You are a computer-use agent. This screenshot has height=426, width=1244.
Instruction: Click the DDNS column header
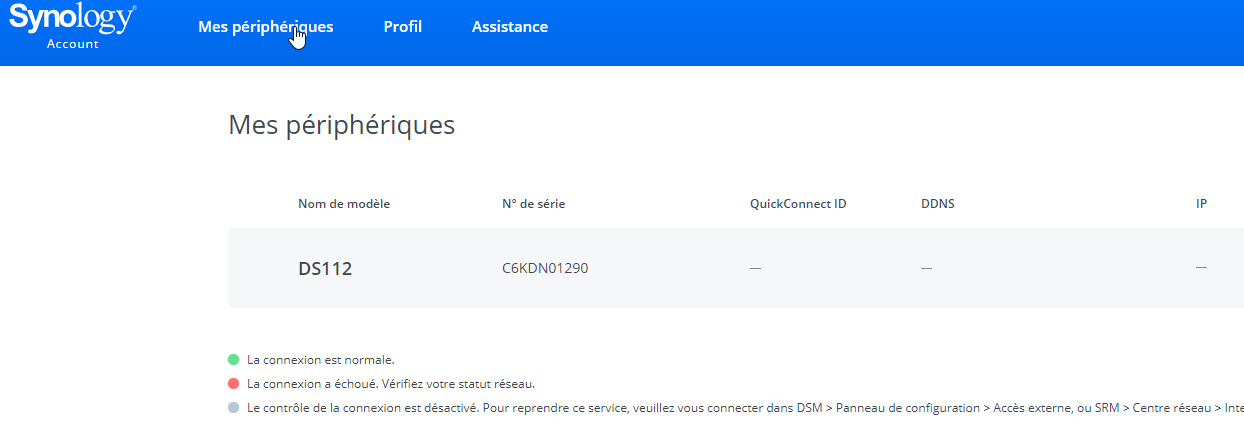938,204
